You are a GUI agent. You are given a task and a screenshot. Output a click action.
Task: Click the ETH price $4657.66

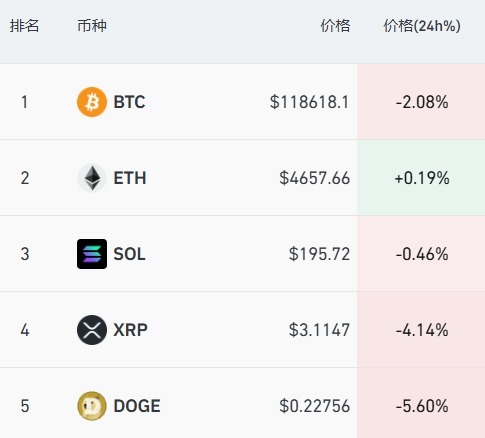click(315, 178)
